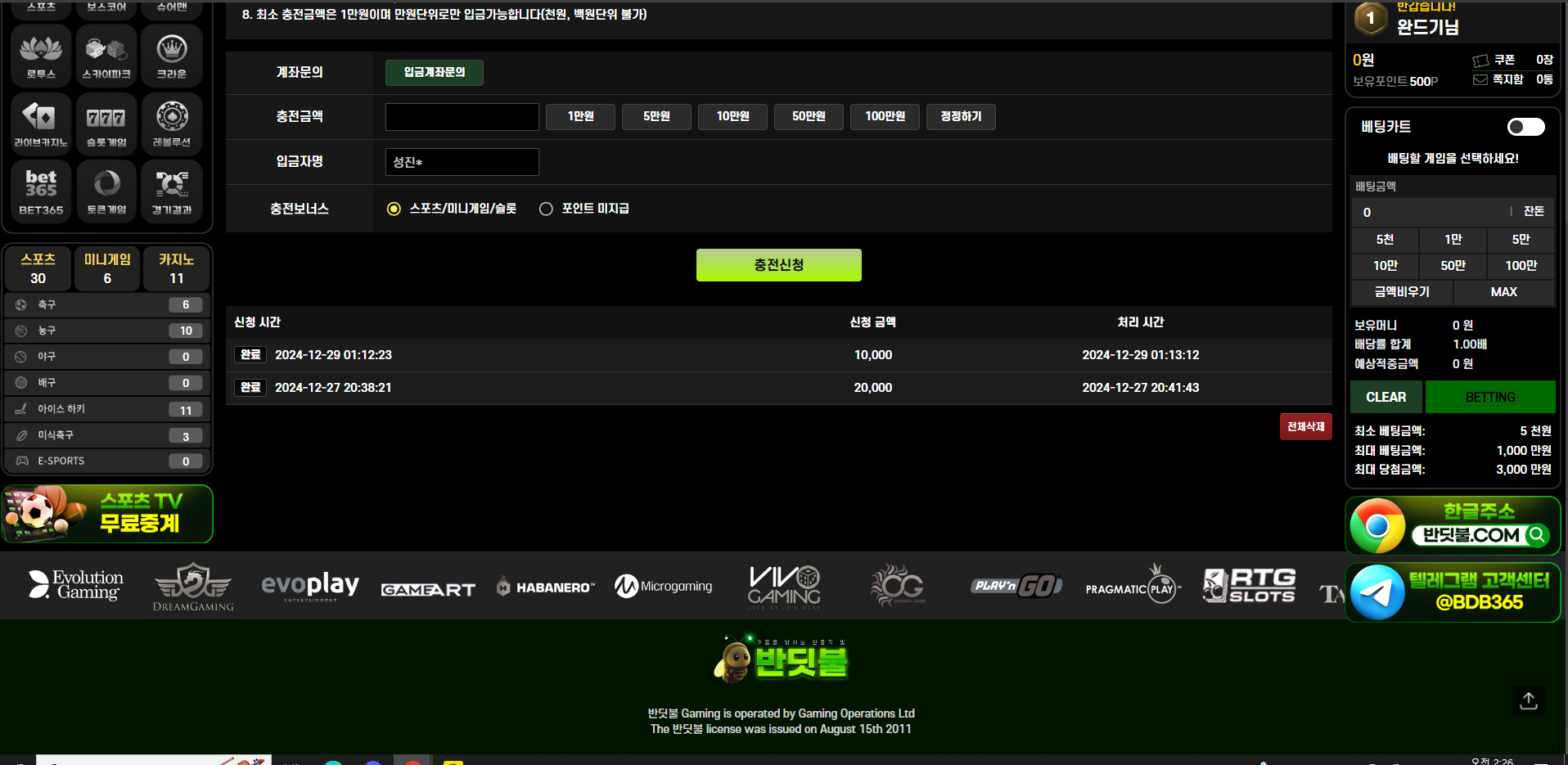This screenshot has height=765, width=1568.
Task: Click the 정정하기 reset button
Action: [961, 116]
